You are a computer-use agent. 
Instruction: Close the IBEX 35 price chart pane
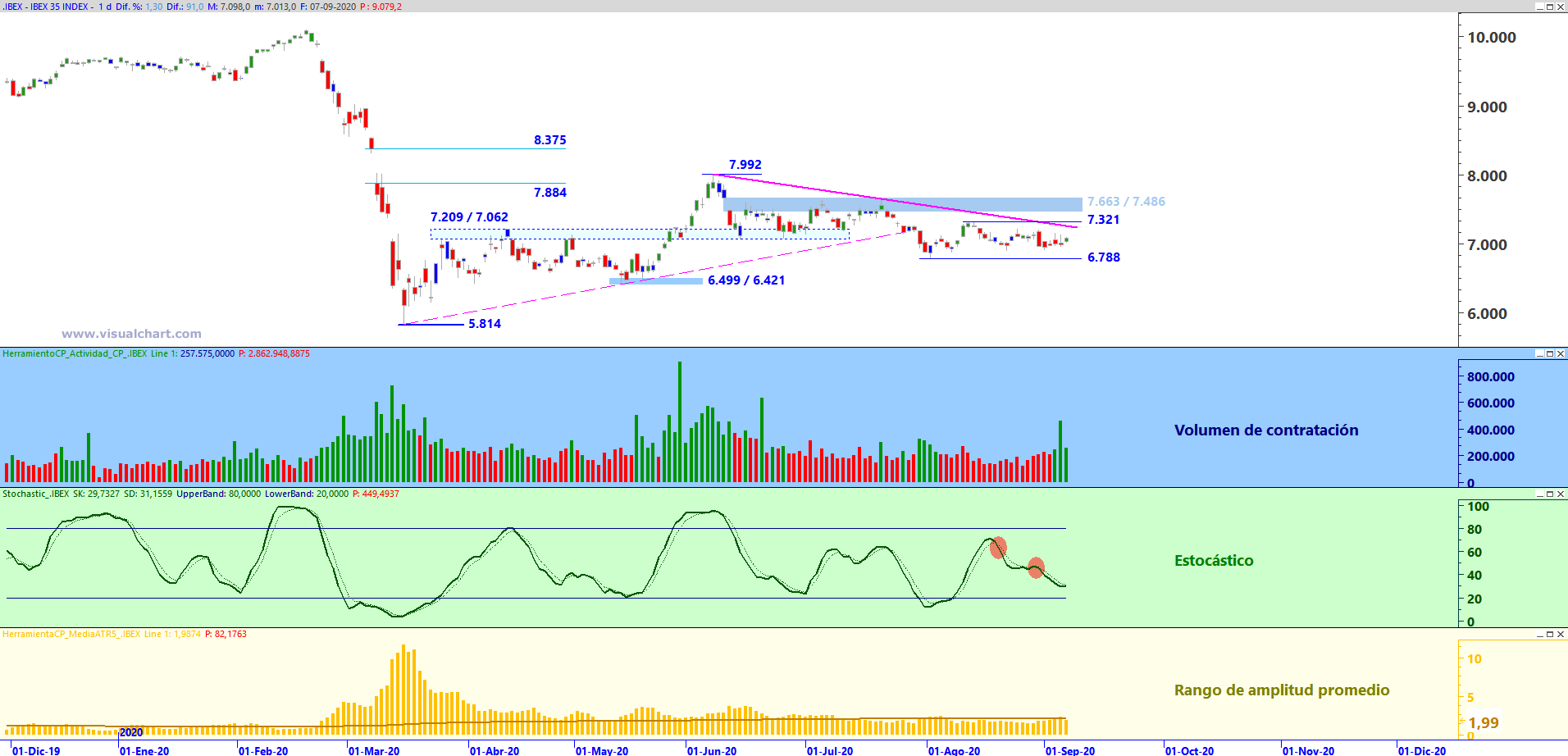1561,7
